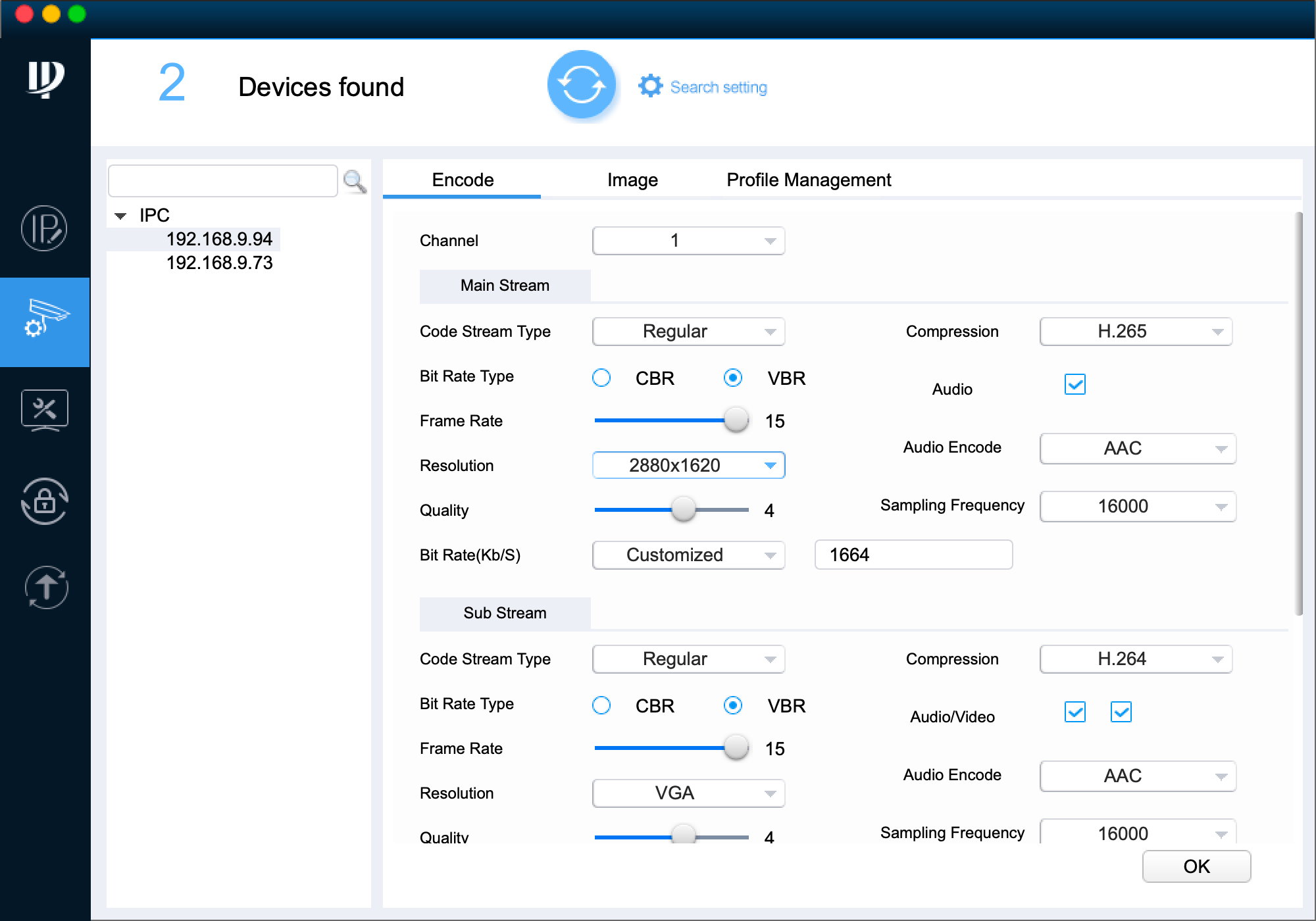
Task: Click the Sub Stream section header
Action: [505, 613]
